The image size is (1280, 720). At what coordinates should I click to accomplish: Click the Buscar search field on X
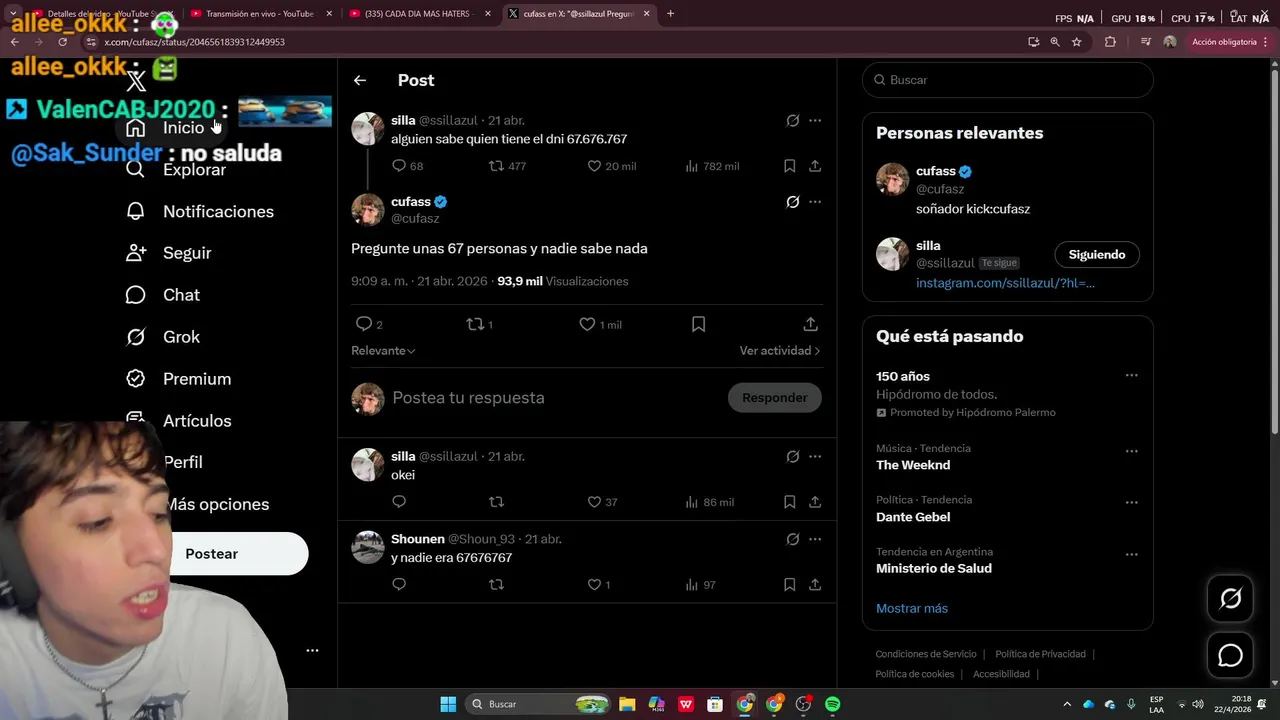coord(1008,80)
